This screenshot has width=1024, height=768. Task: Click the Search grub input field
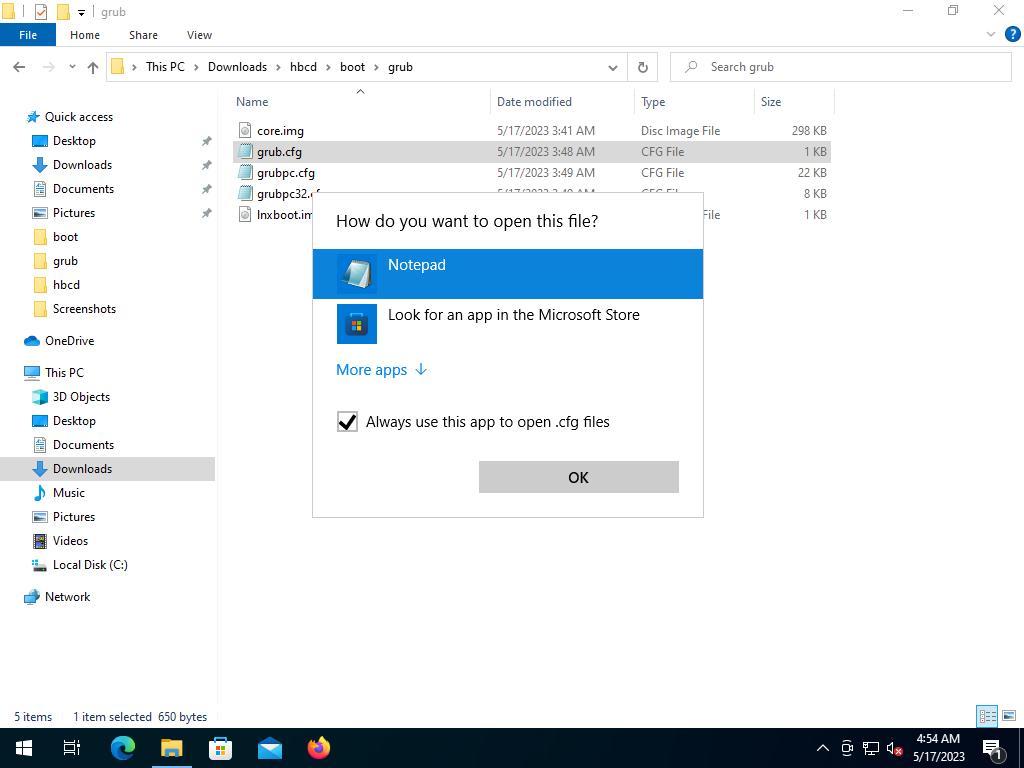(850, 67)
